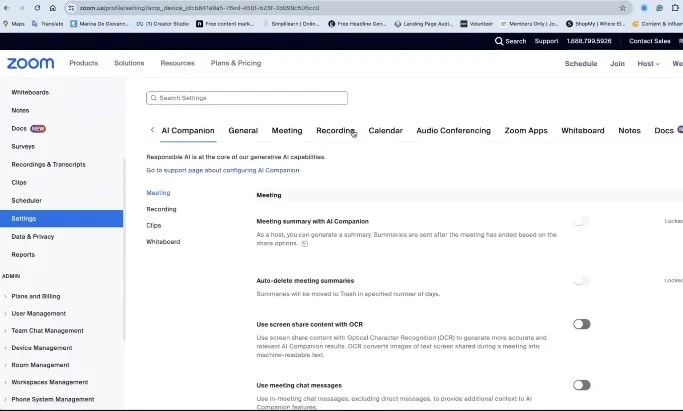Enable Use screen share content with OCR
Viewport: 683px width, 411px height.
[x=582, y=324]
